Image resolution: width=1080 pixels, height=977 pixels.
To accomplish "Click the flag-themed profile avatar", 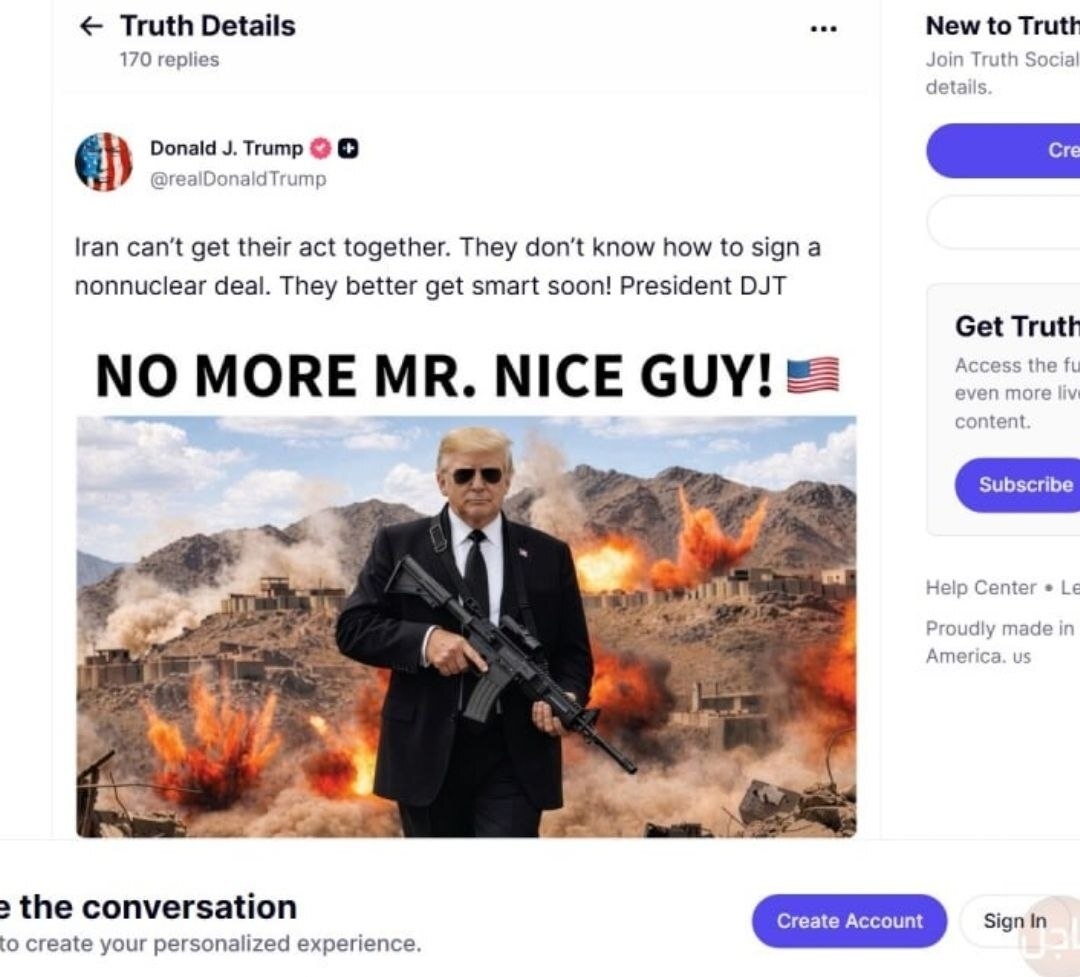I will click(104, 162).
